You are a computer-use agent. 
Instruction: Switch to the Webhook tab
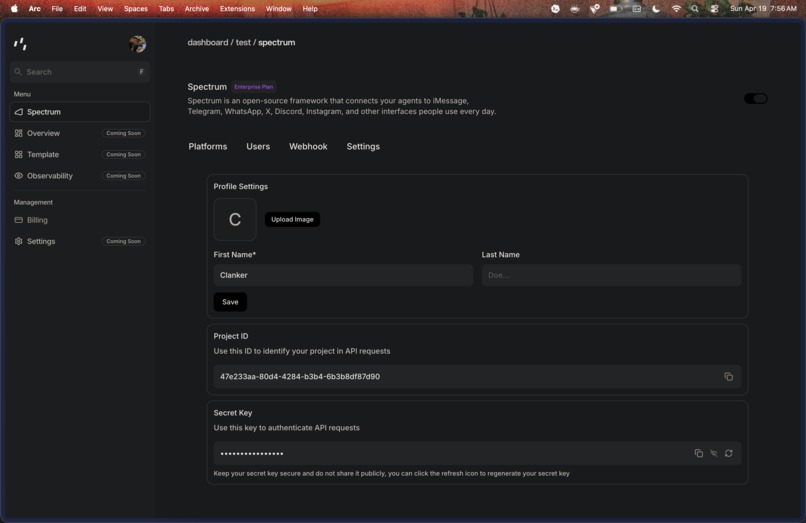tap(308, 147)
